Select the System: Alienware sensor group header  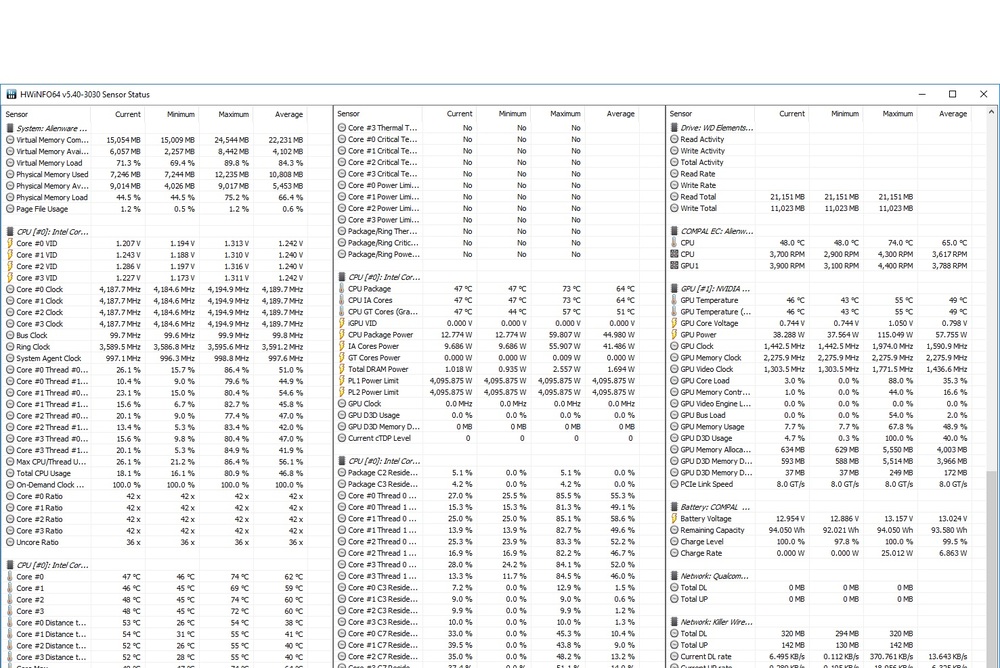click(50, 128)
